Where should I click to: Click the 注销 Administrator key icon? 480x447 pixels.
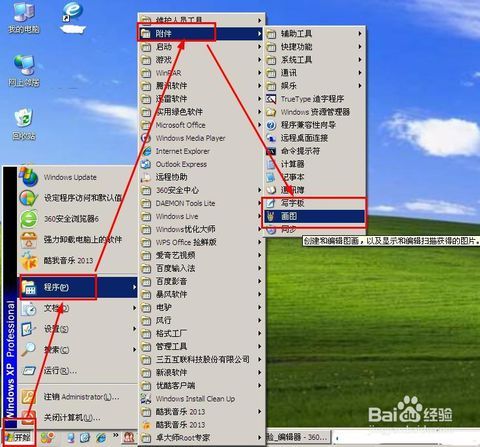(x=29, y=397)
